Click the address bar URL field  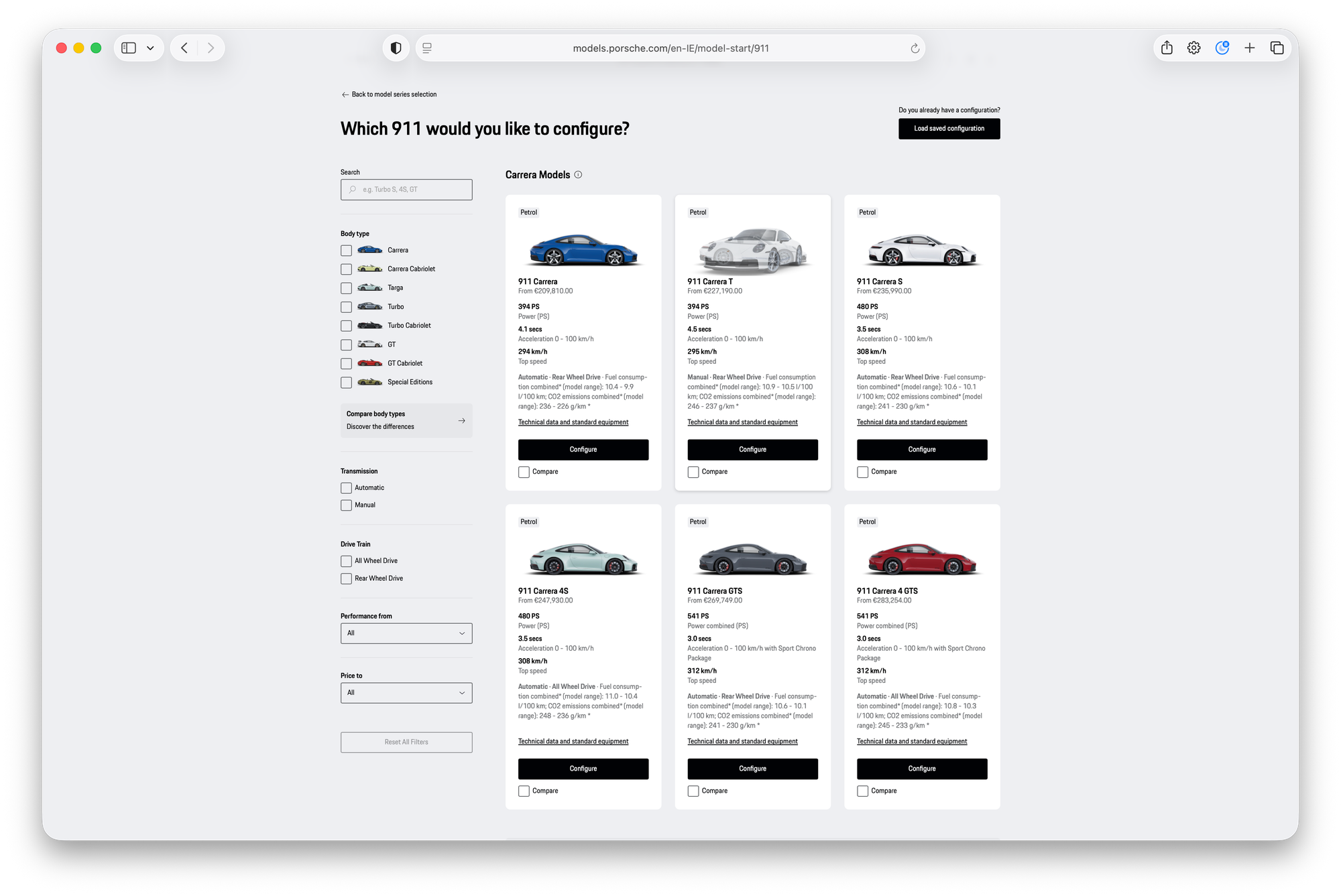pos(670,48)
